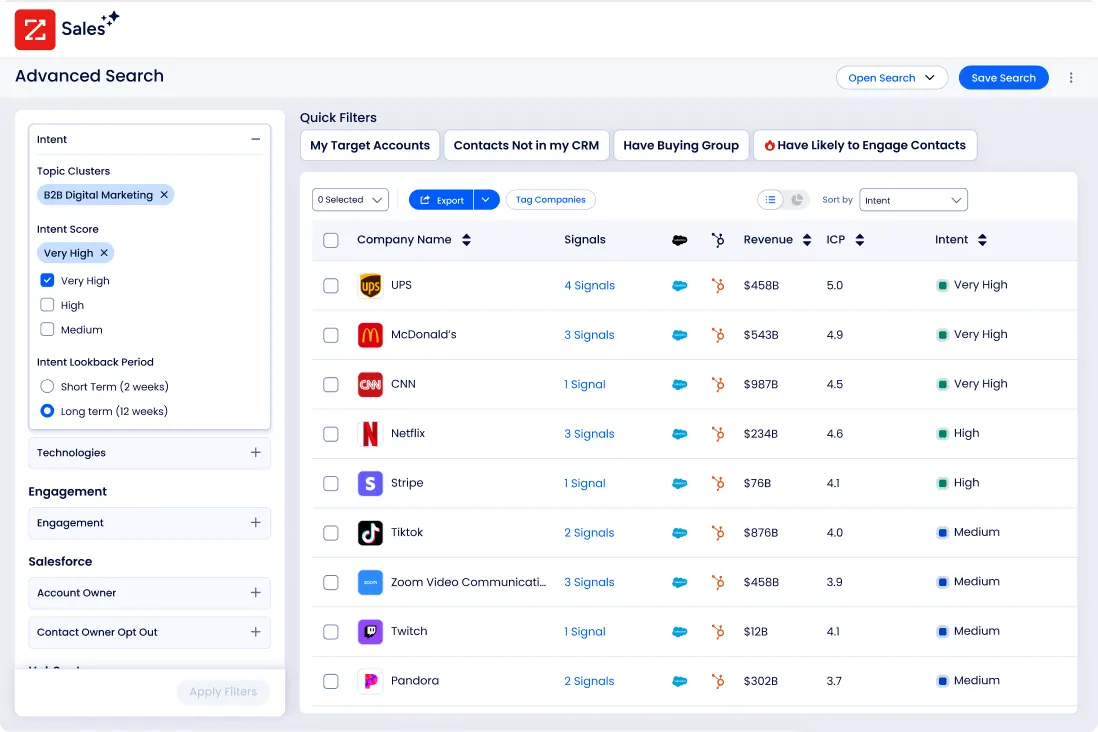Click the HubSpot icon in Netflix row
The image size is (1098, 732).
pyautogui.click(x=717, y=434)
